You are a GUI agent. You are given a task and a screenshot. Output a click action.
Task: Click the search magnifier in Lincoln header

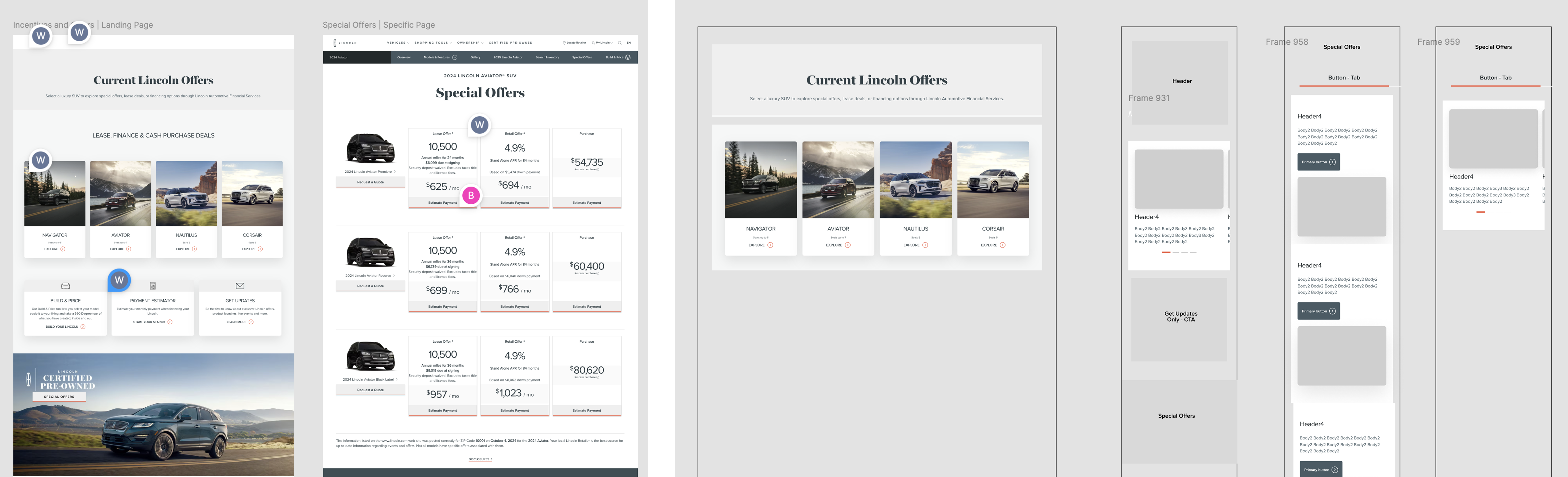[x=620, y=43]
